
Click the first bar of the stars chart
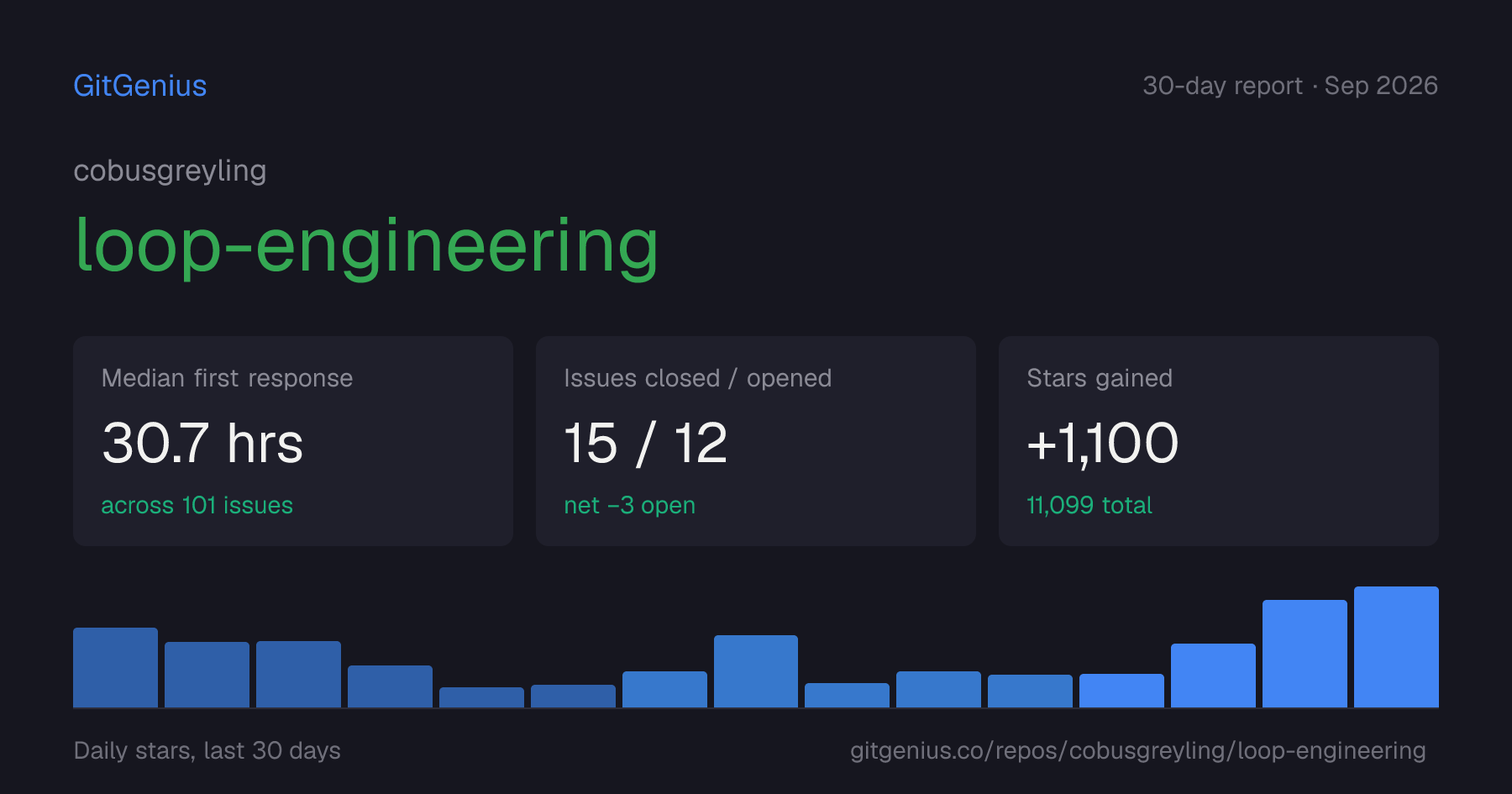[115, 667]
